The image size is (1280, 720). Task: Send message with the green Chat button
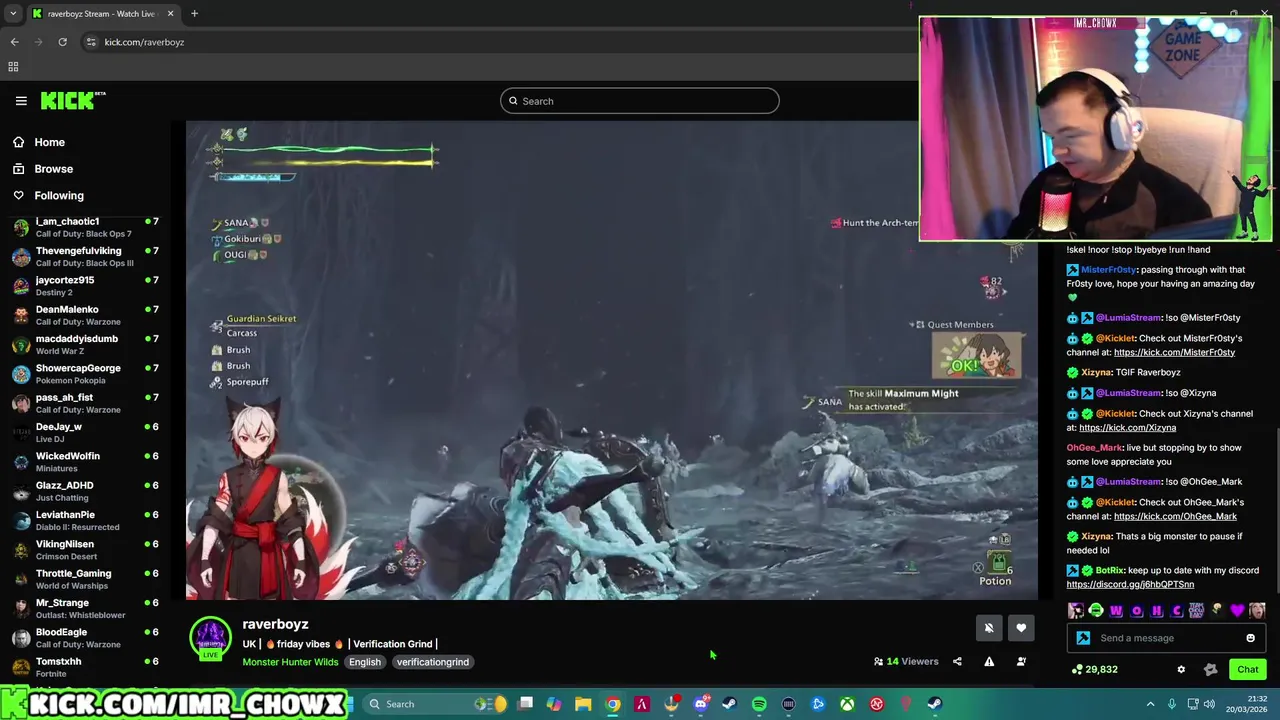click(x=1248, y=669)
